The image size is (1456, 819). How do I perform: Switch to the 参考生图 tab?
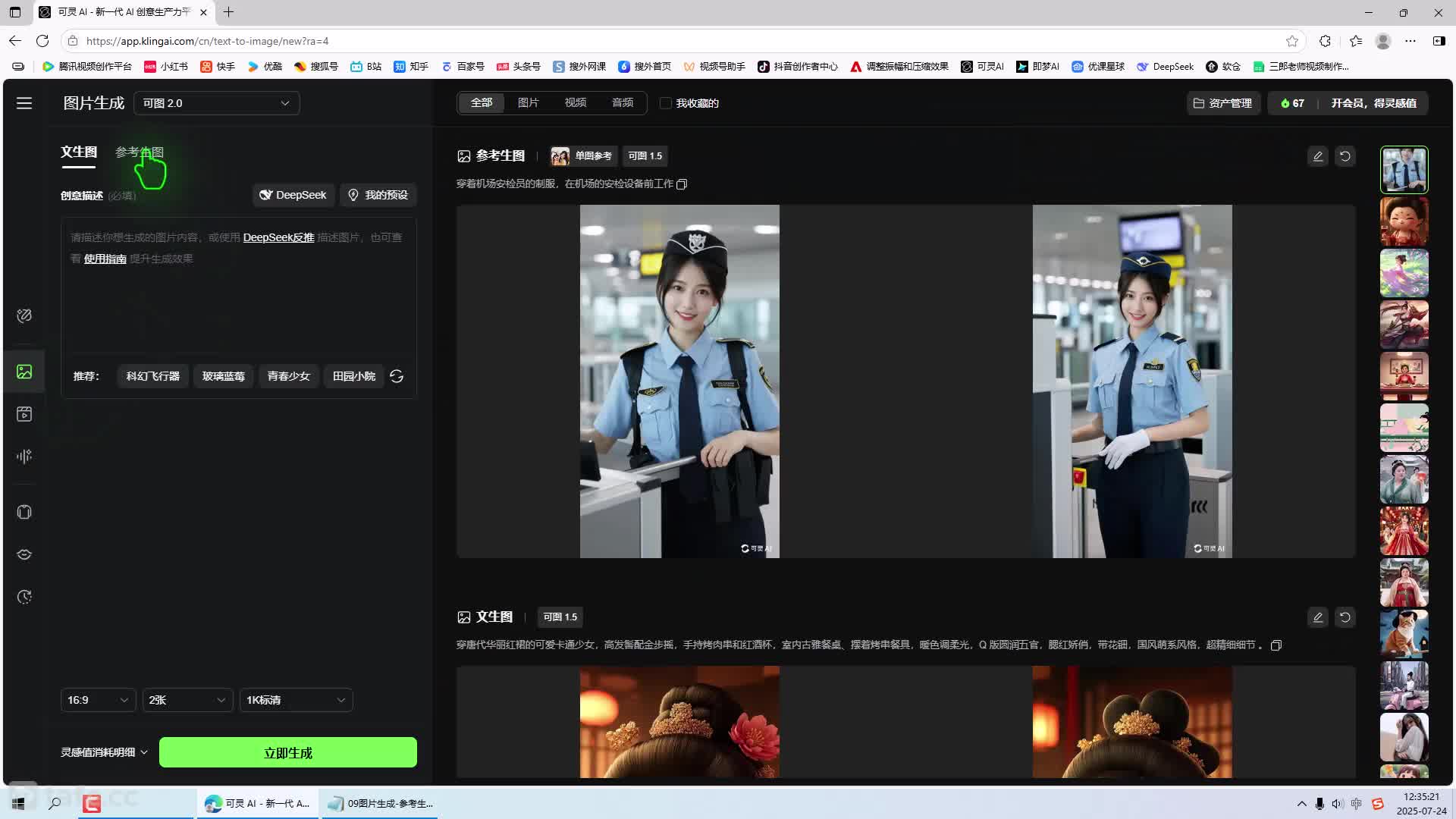click(x=140, y=152)
